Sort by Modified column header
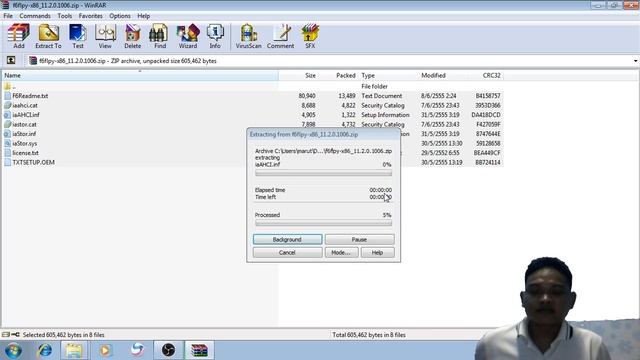 (x=444, y=76)
